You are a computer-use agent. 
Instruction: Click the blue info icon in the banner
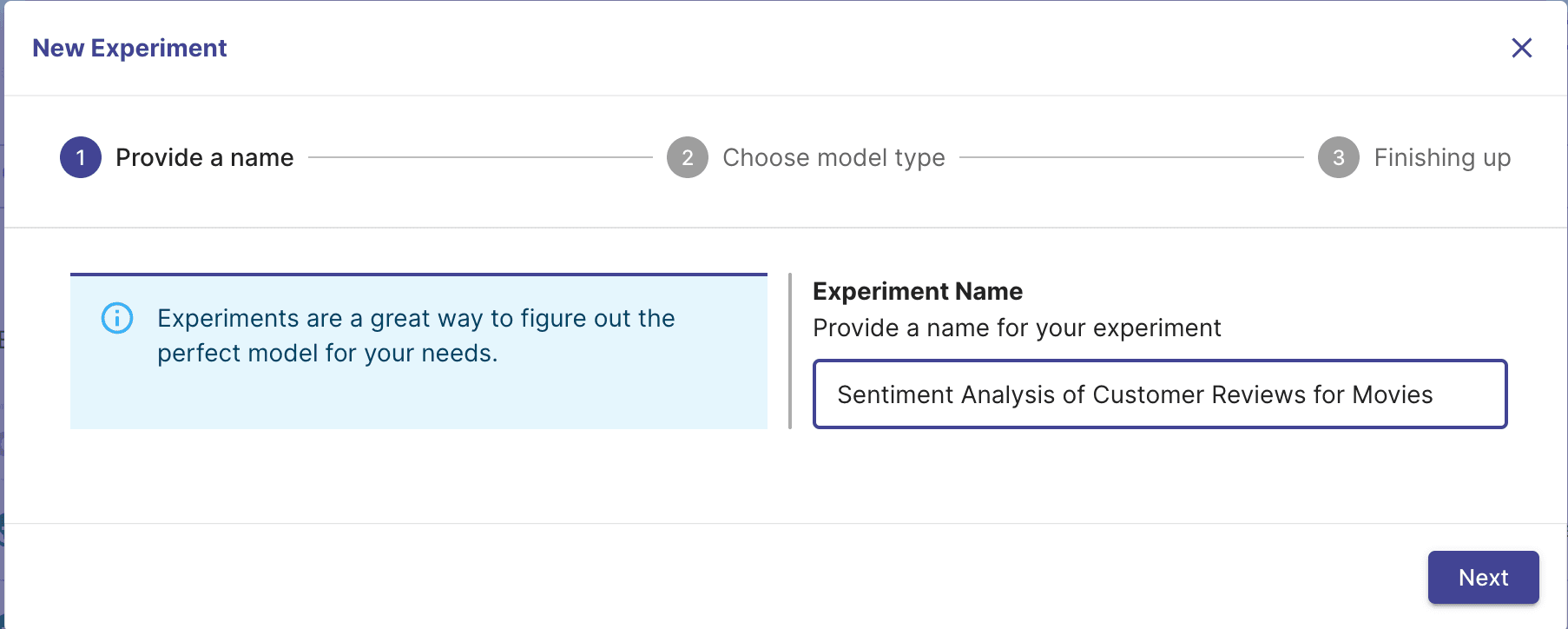117,318
